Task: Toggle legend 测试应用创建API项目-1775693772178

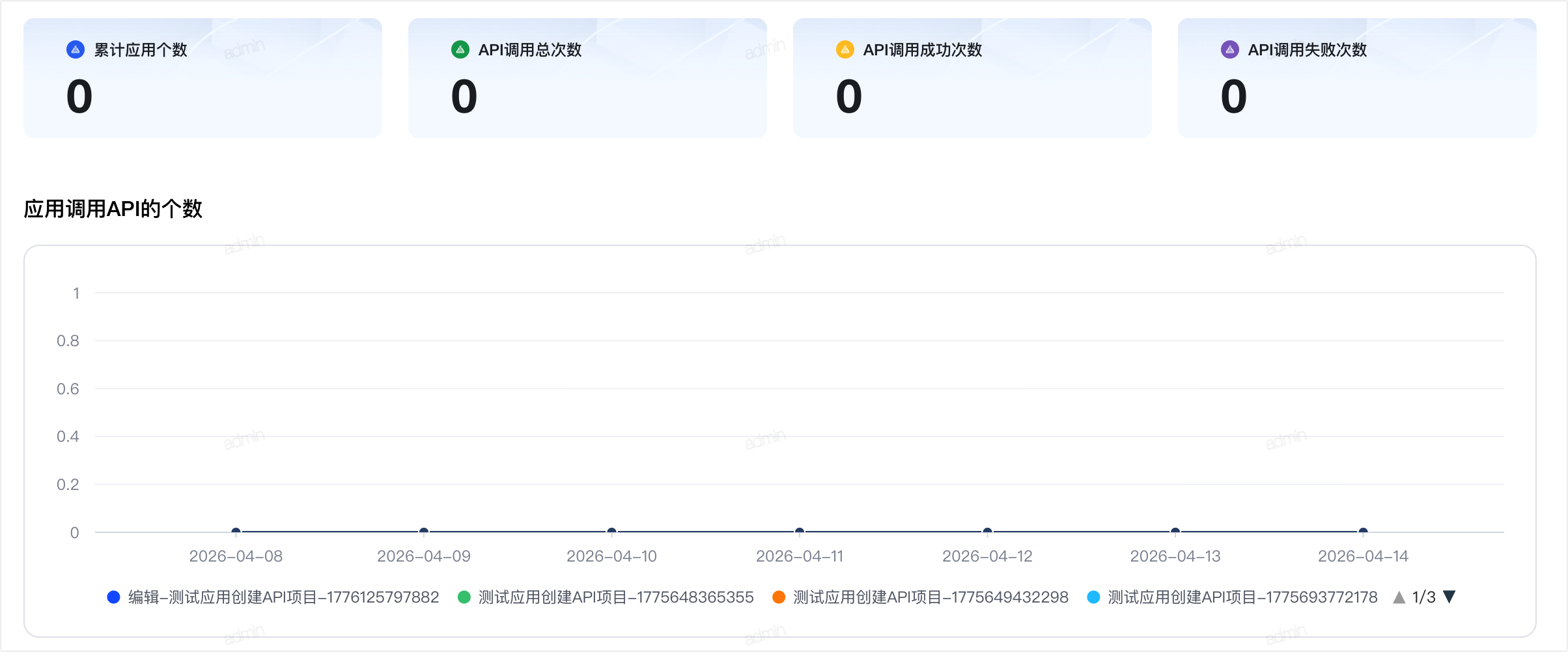Action: point(1233,597)
